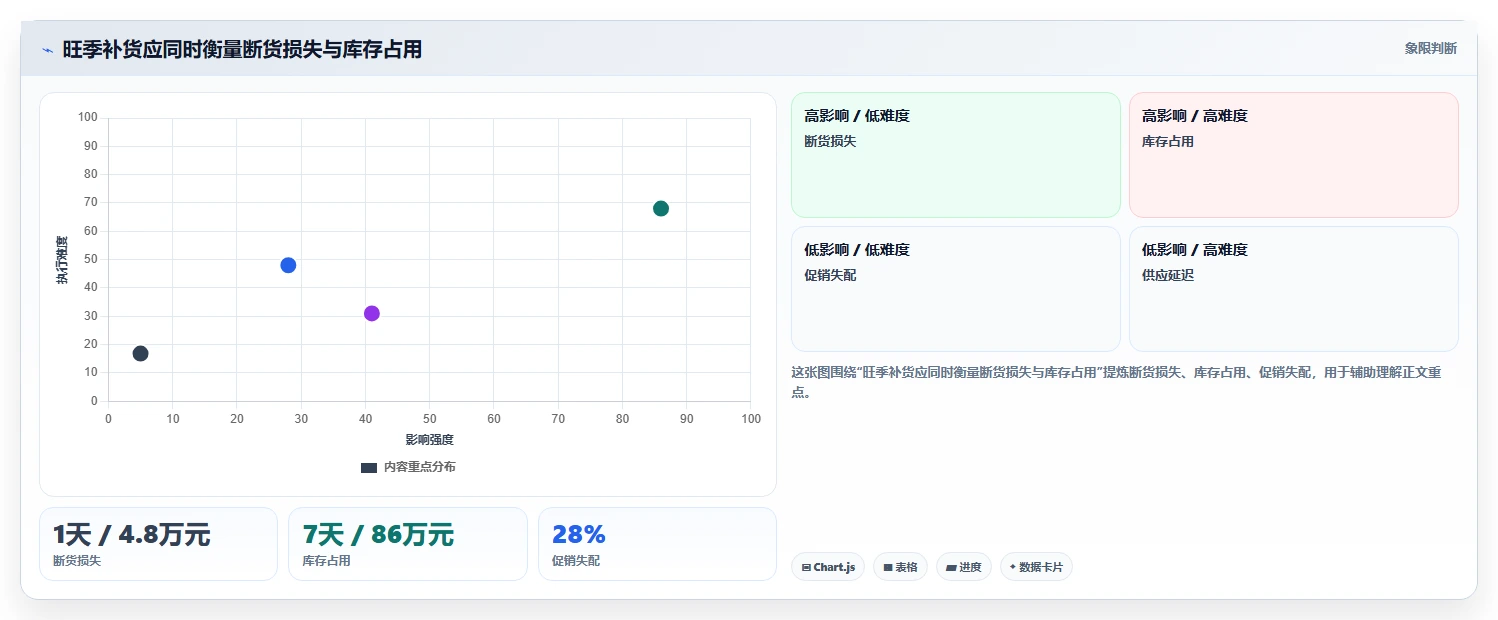Click the 影响强度 axis label
The width and height of the screenshot is (1498, 620).
click(429, 440)
